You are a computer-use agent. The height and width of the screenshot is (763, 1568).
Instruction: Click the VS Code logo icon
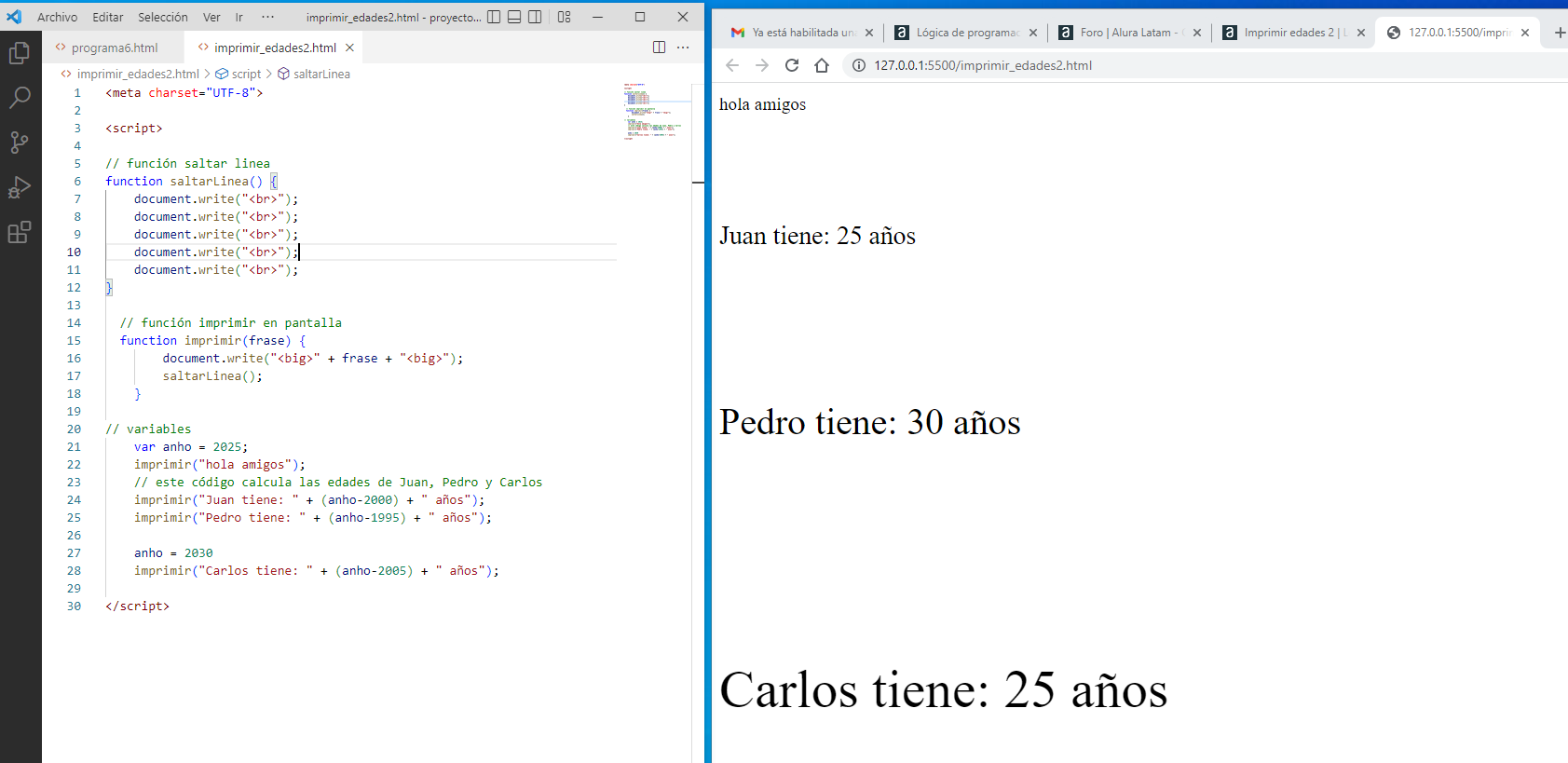pos(14,17)
